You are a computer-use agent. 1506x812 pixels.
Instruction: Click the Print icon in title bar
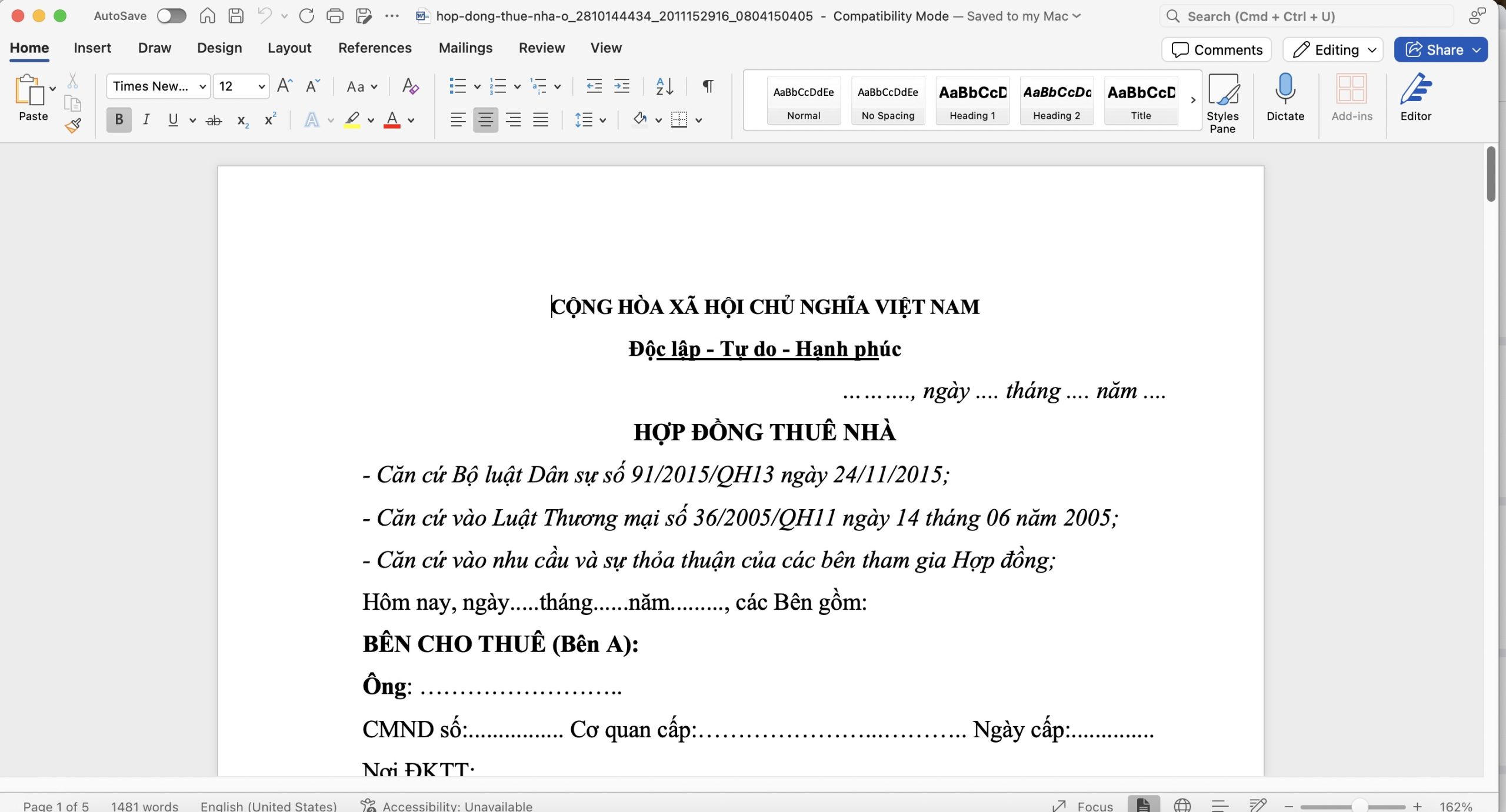tap(335, 16)
